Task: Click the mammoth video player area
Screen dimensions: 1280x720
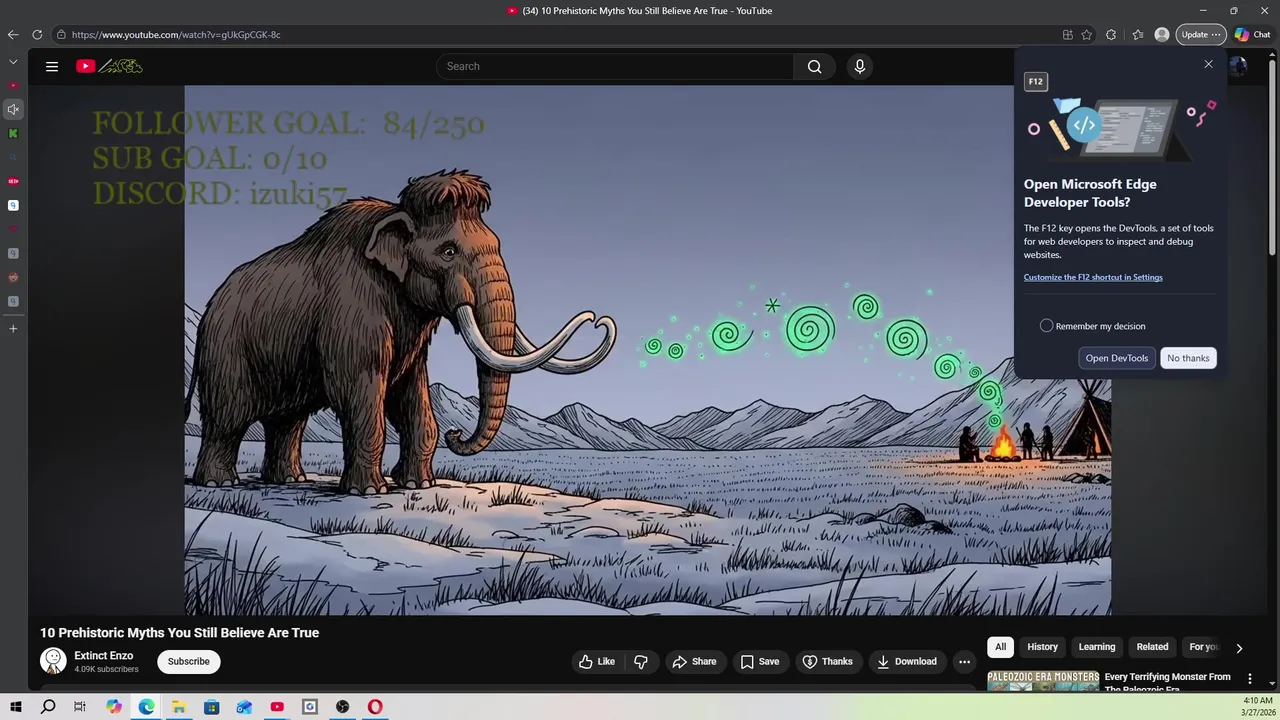Action: point(647,350)
